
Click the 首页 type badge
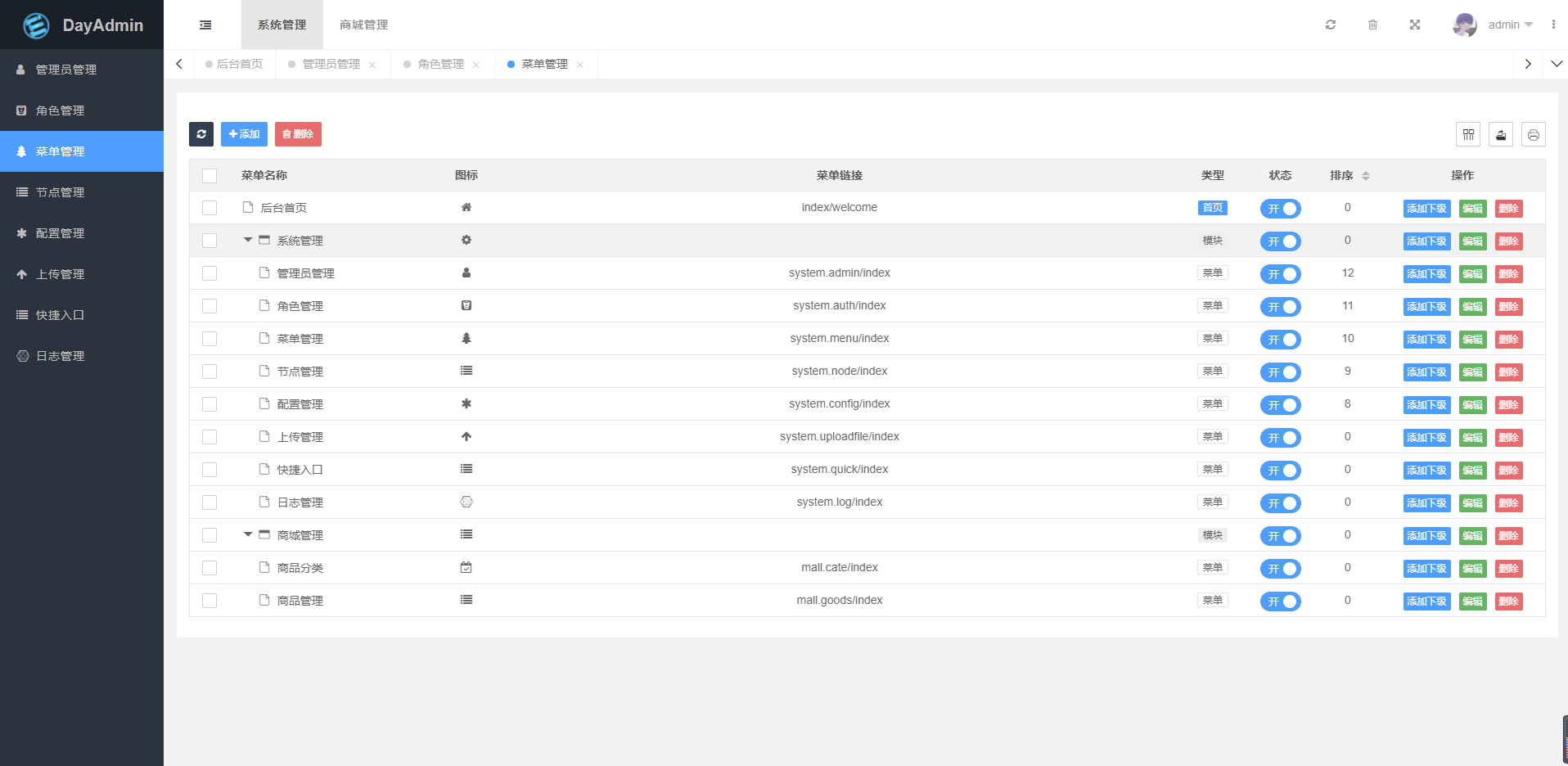click(x=1213, y=208)
